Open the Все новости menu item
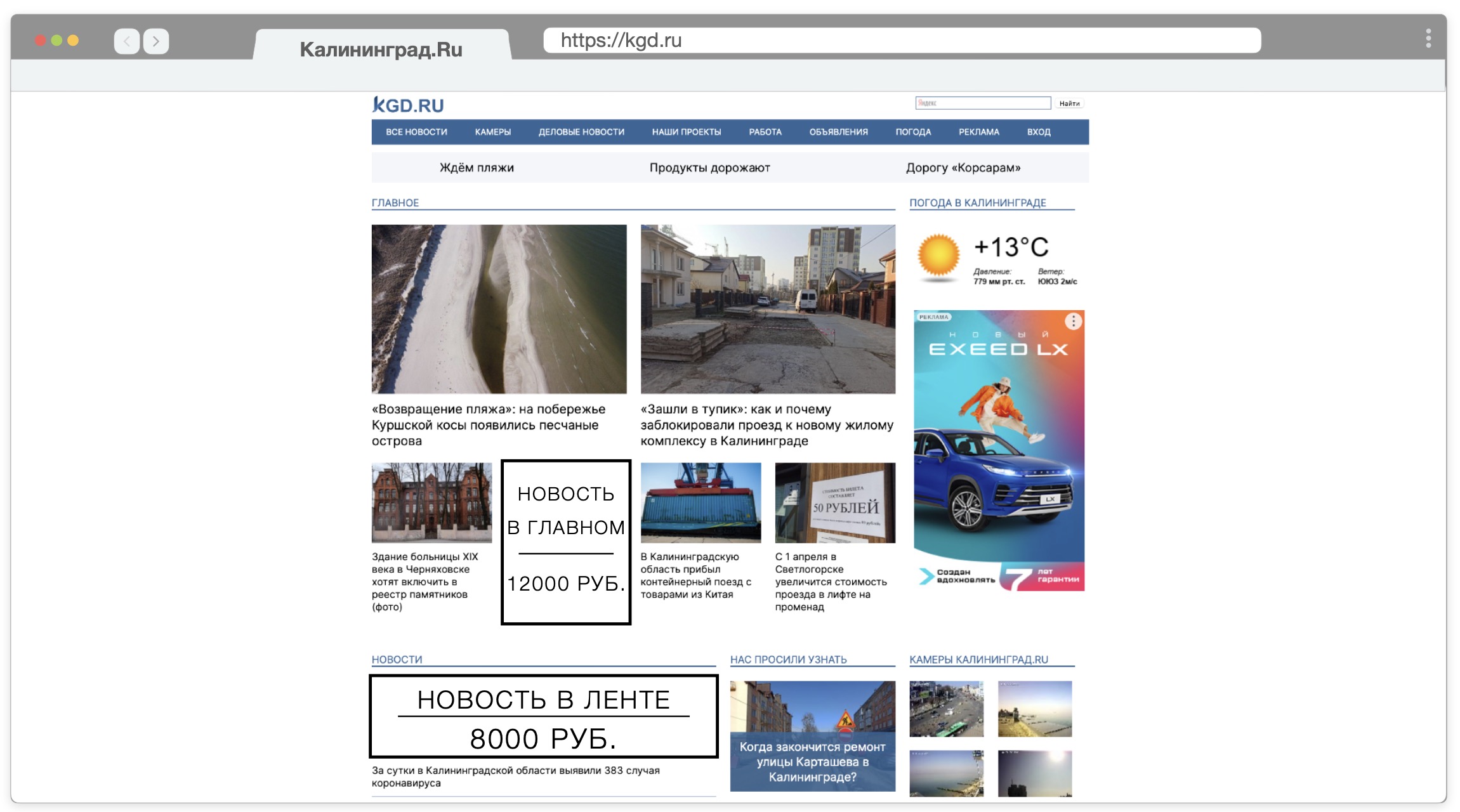Image resolution: width=1460 pixels, height=812 pixels. (x=416, y=132)
